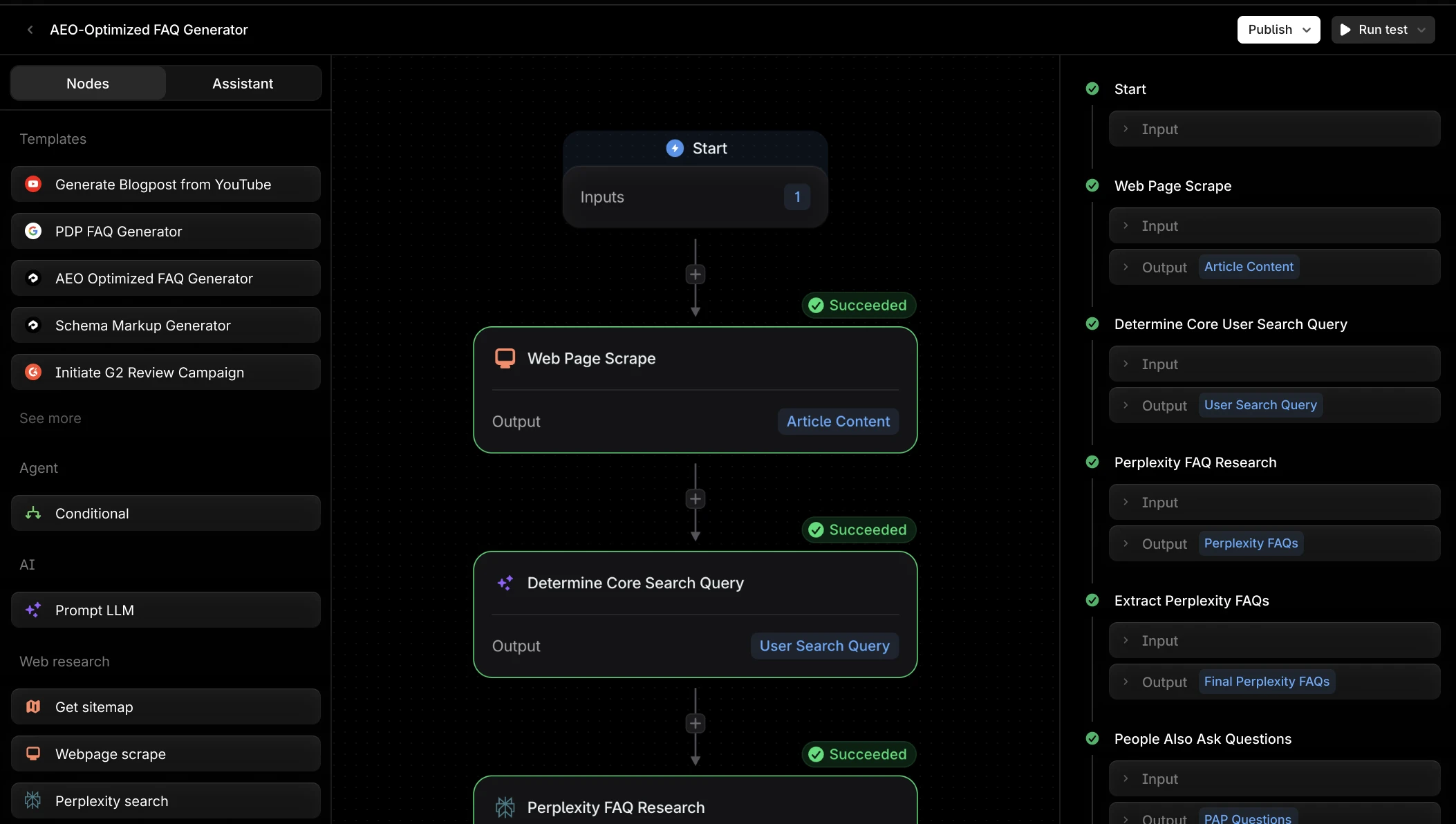The height and width of the screenshot is (824, 1456).
Task: Click Succeeded badge above Determine Core Search Query node
Action: [x=859, y=530]
